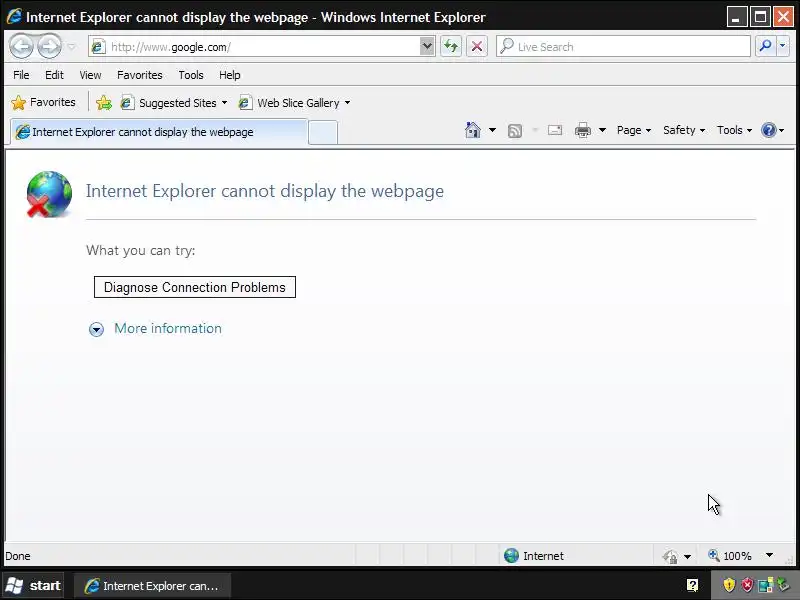Print the page with the printer icon
Screen dimensions: 800x600
(x=583, y=130)
